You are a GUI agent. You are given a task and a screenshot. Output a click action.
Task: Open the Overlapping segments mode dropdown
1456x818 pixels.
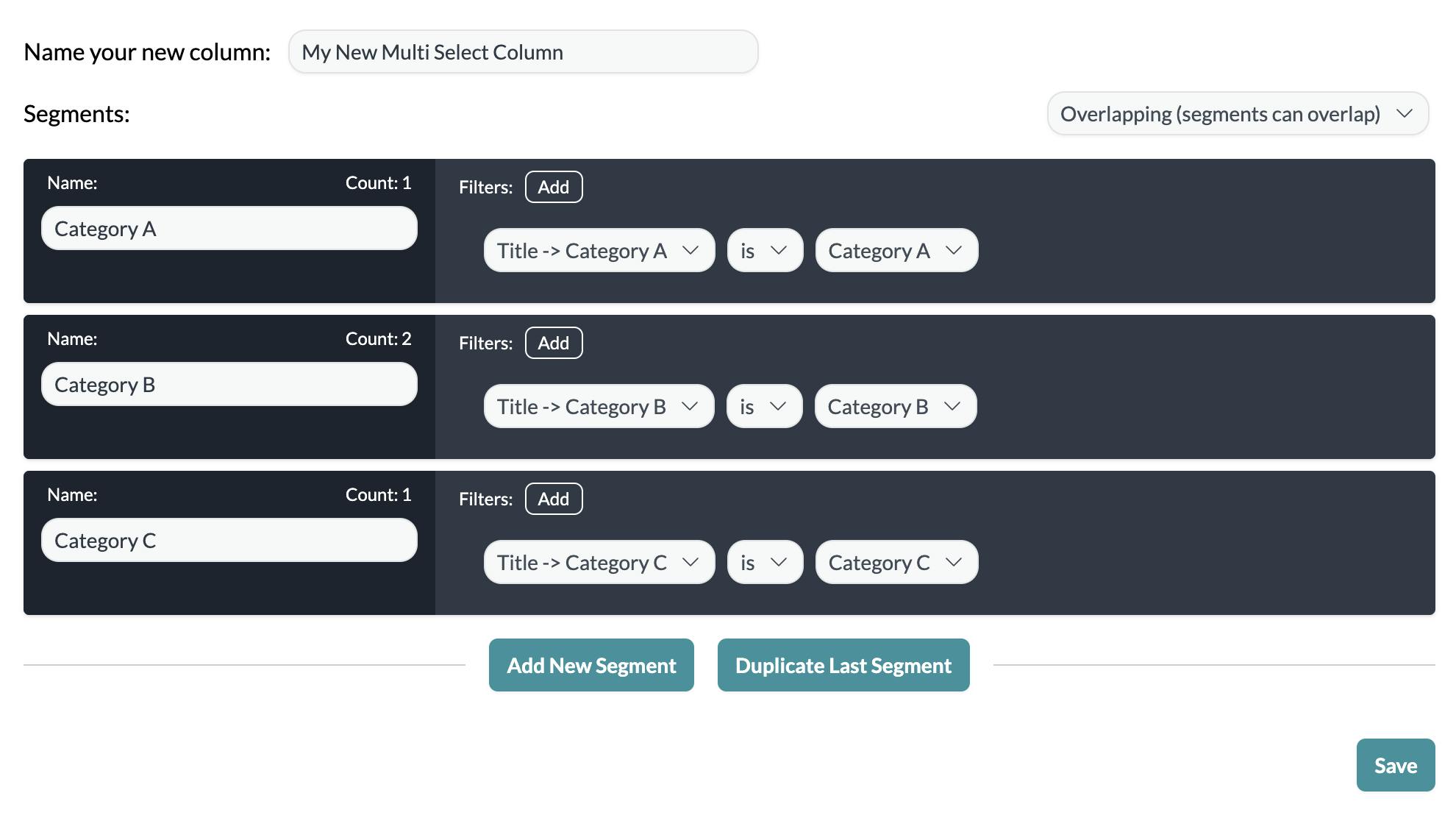click(1237, 113)
